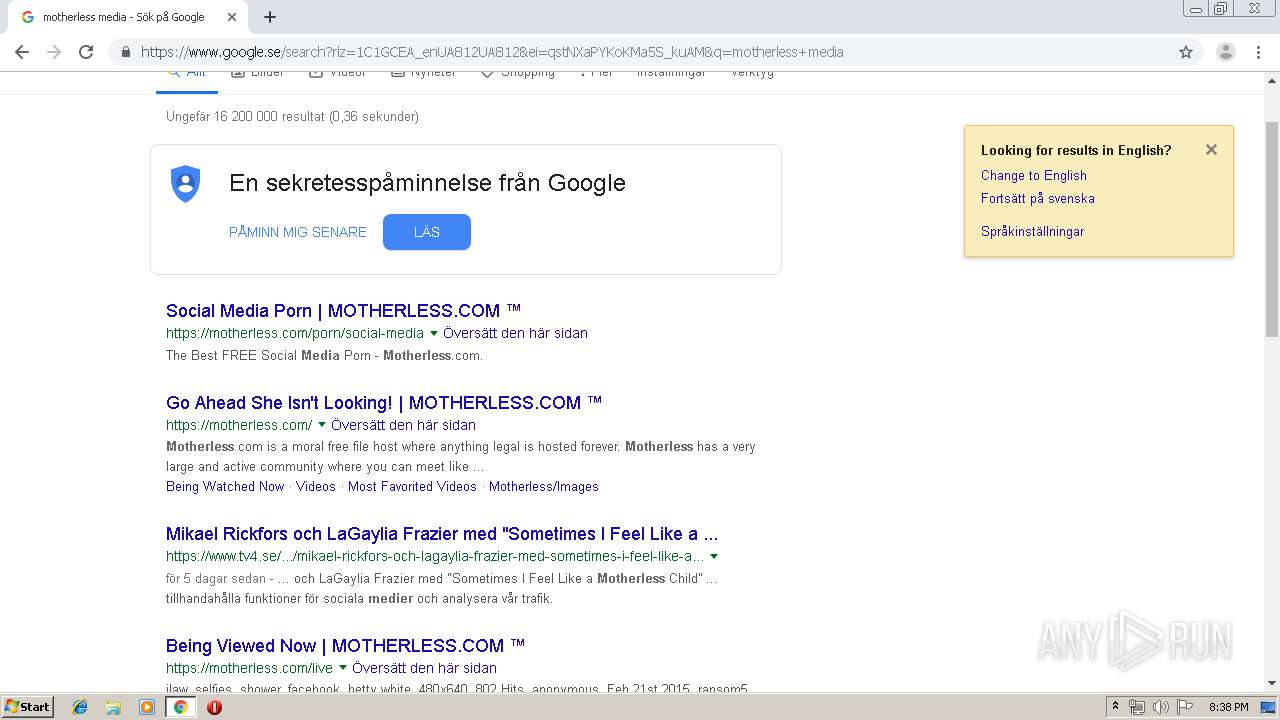Expand dropdown arrow beside https://motherless.com/ URL
Screen dimensions: 1280x720
pyautogui.click(x=322, y=425)
